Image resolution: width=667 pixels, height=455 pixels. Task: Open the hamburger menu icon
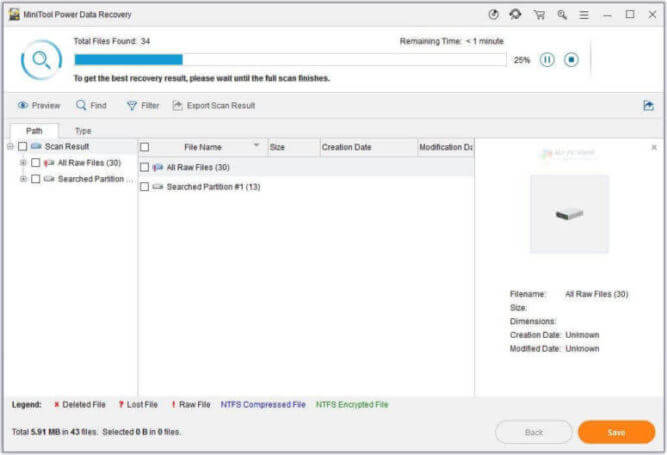tap(584, 15)
